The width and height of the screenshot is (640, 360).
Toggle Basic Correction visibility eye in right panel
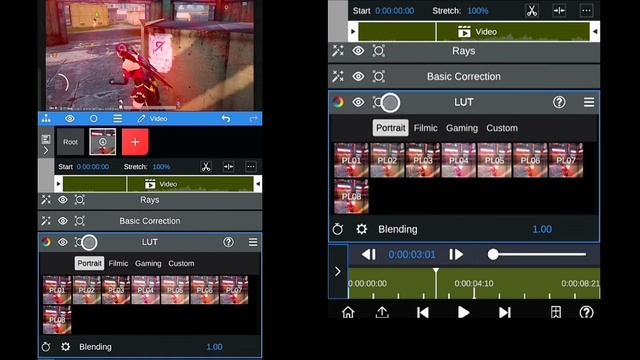coord(358,76)
